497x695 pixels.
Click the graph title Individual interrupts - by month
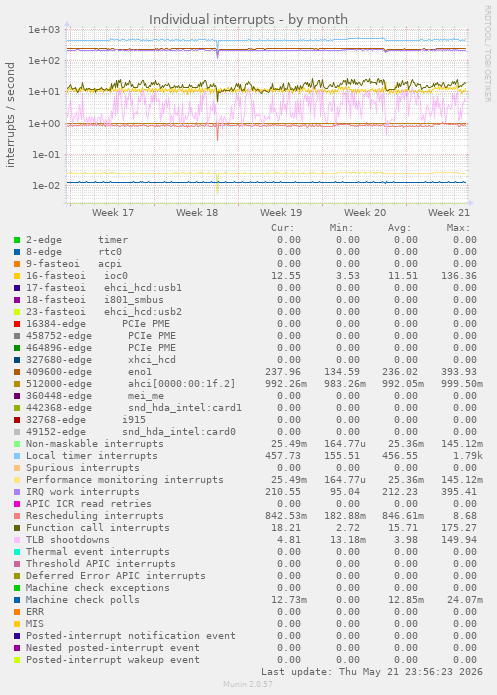click(248, 20)
